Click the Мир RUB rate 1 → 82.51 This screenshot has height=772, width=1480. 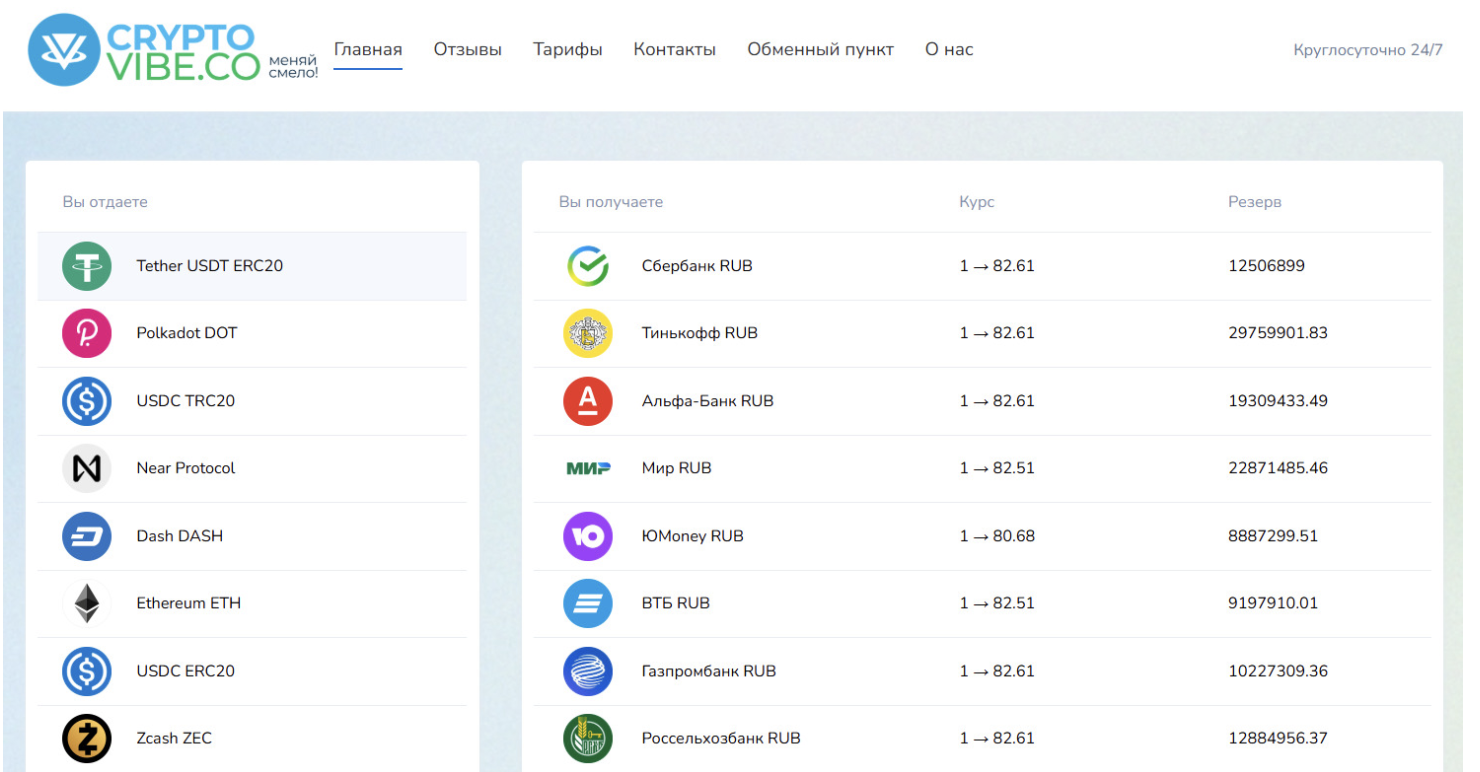point(997,468)
